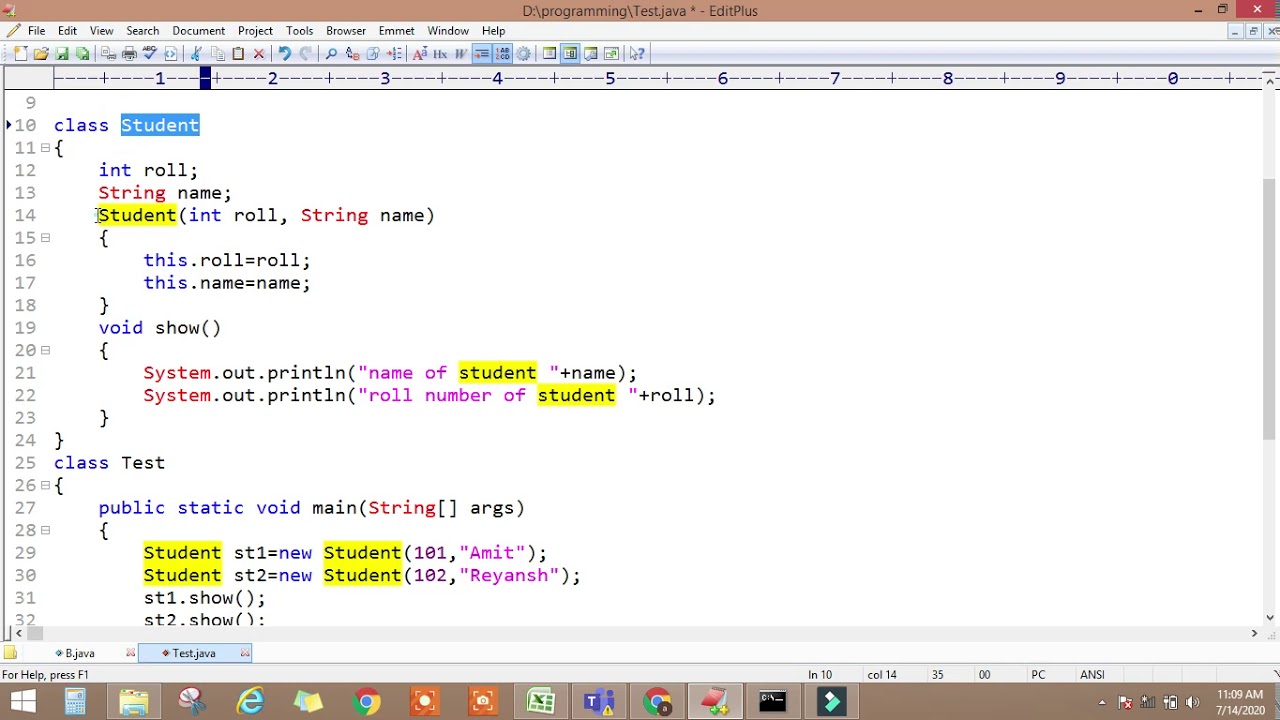Cut selection with the scissors icon
Image resolution: width=1280 pixels, height=720 pixels.
(x=195, y=53)
